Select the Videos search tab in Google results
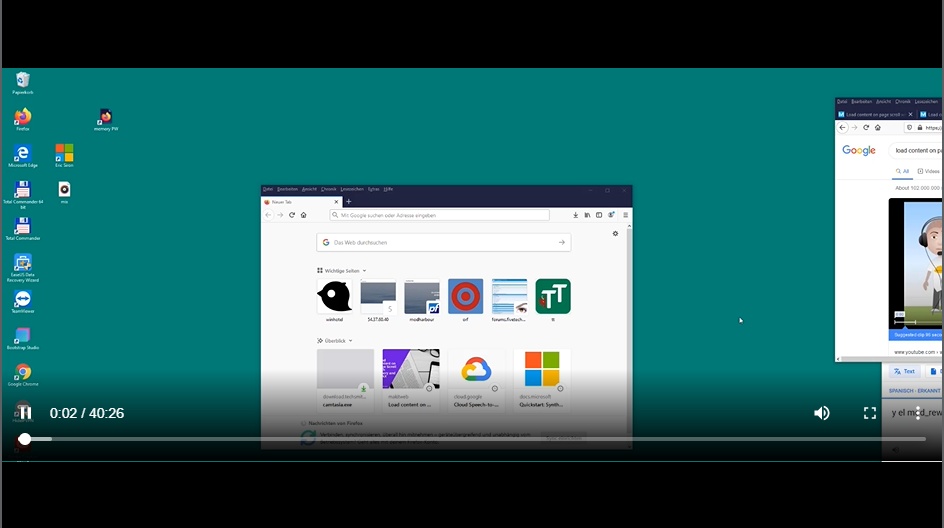Image resolution: width=944 pixels, height=528 pixels. (x=928, y=172)
